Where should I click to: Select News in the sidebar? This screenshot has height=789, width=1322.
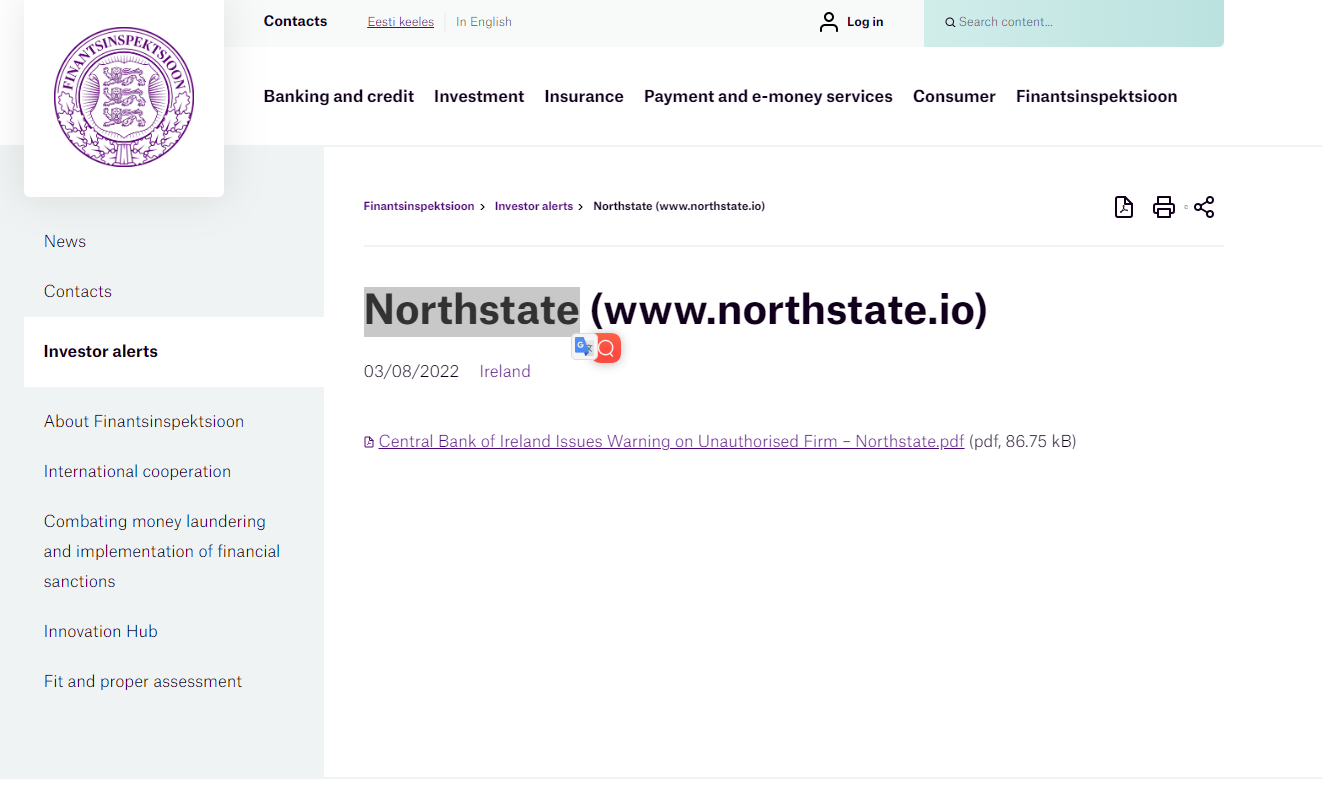click(x=65, y=241)
